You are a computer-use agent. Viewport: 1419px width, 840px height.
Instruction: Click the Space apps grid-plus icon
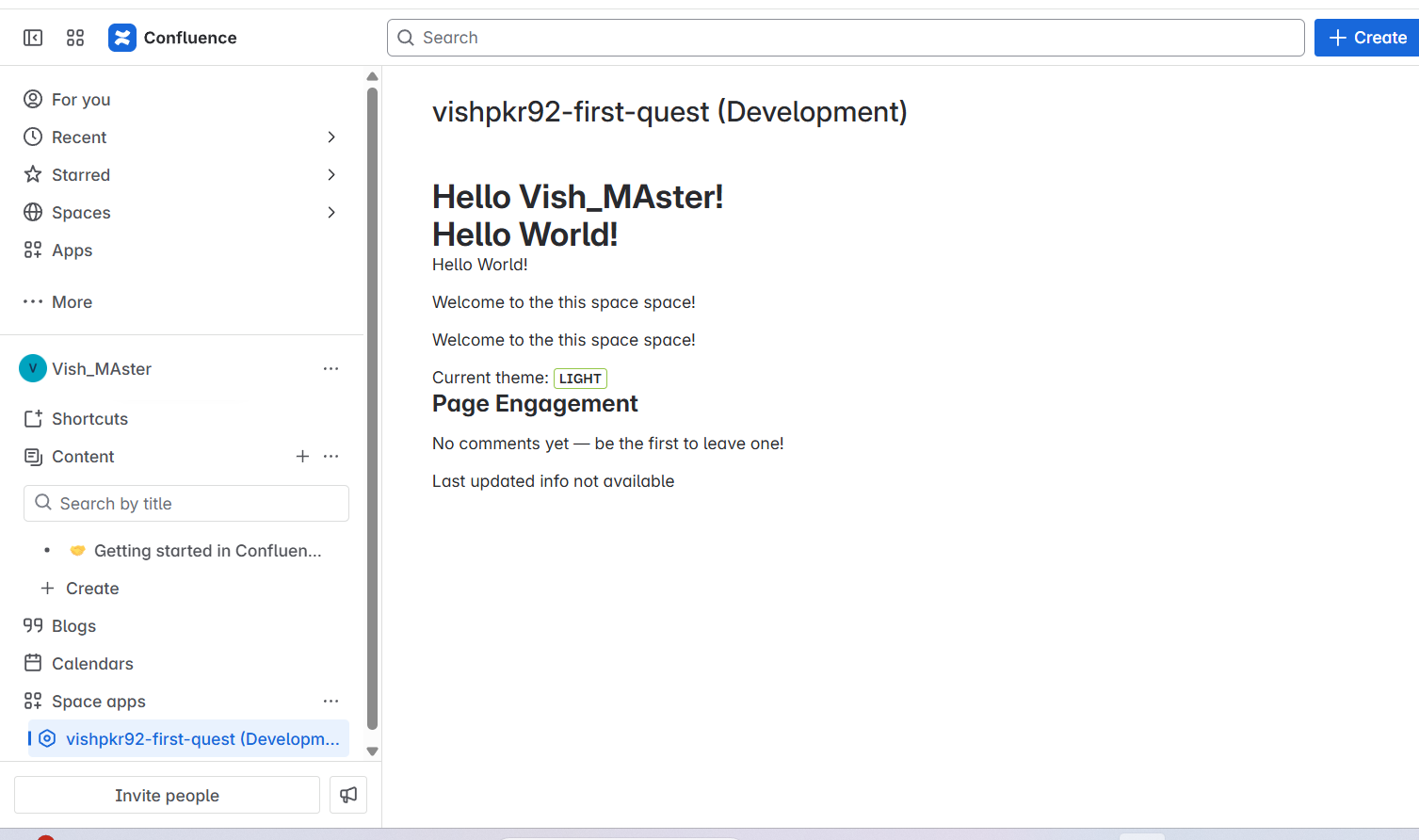click(33, 701)
